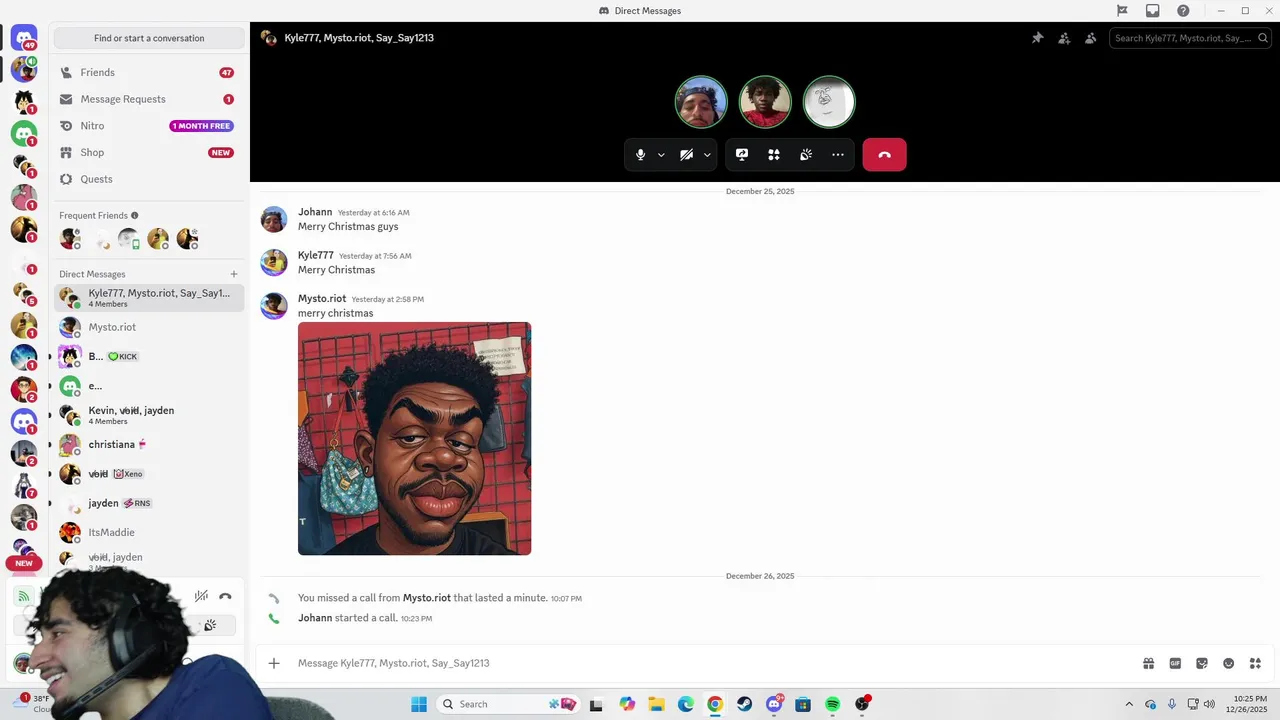Image resolution: width=1280 pixels, height=720 pixels.
Task: Open the ItsMaddie direct message
Action: 149,532
